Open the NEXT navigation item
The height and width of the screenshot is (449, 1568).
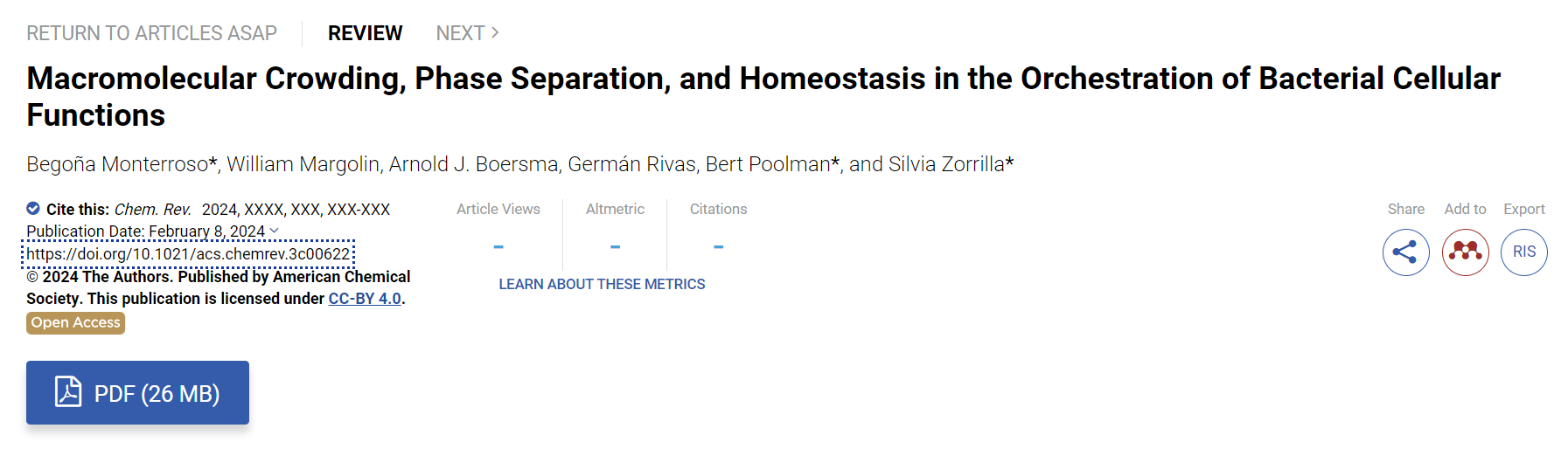(x=468, y=33)
